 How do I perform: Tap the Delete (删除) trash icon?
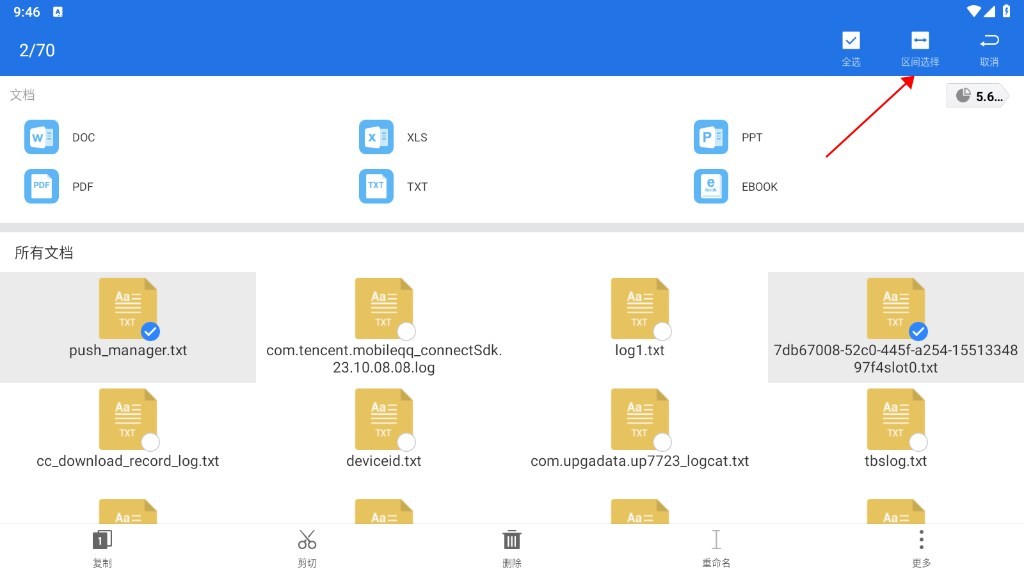[512, 541]
